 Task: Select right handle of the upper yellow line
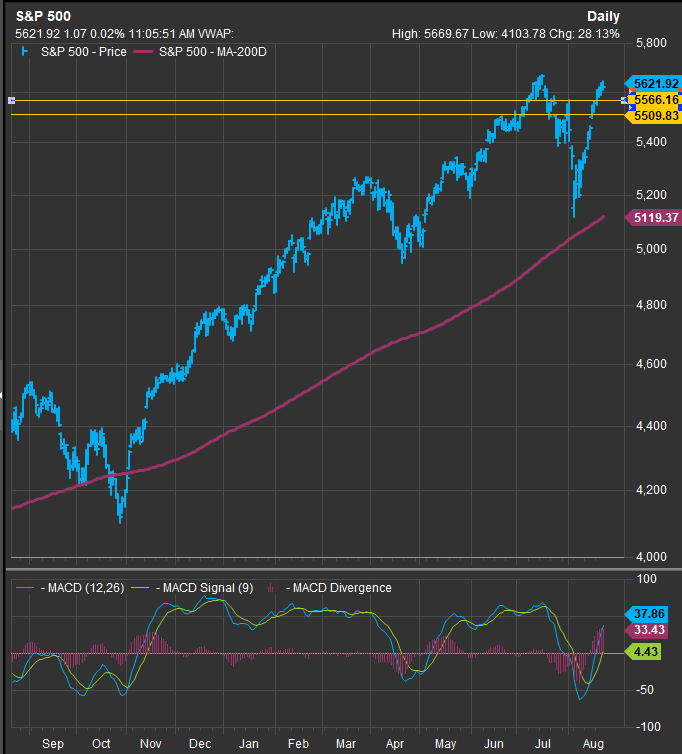[x=624, y=101]
